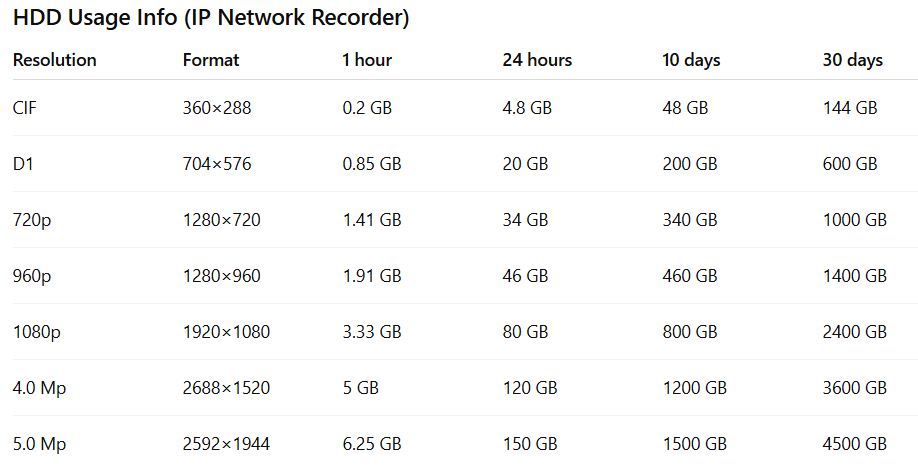Click the D1 resolution cell
This screenshot has width=918, height=473.
23,164
